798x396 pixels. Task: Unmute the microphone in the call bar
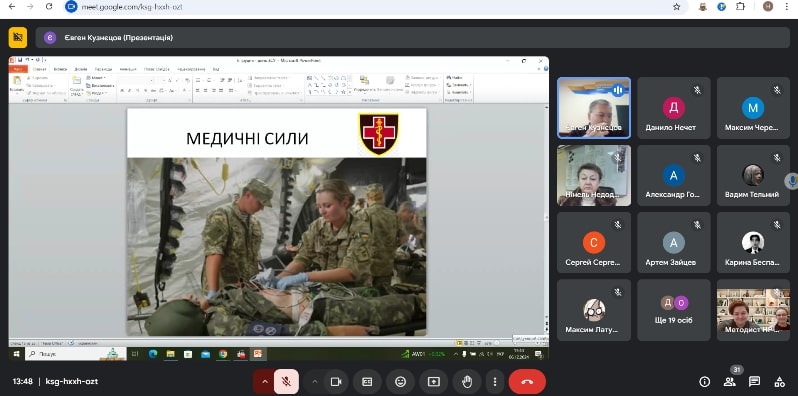click(x=287, y=382)
